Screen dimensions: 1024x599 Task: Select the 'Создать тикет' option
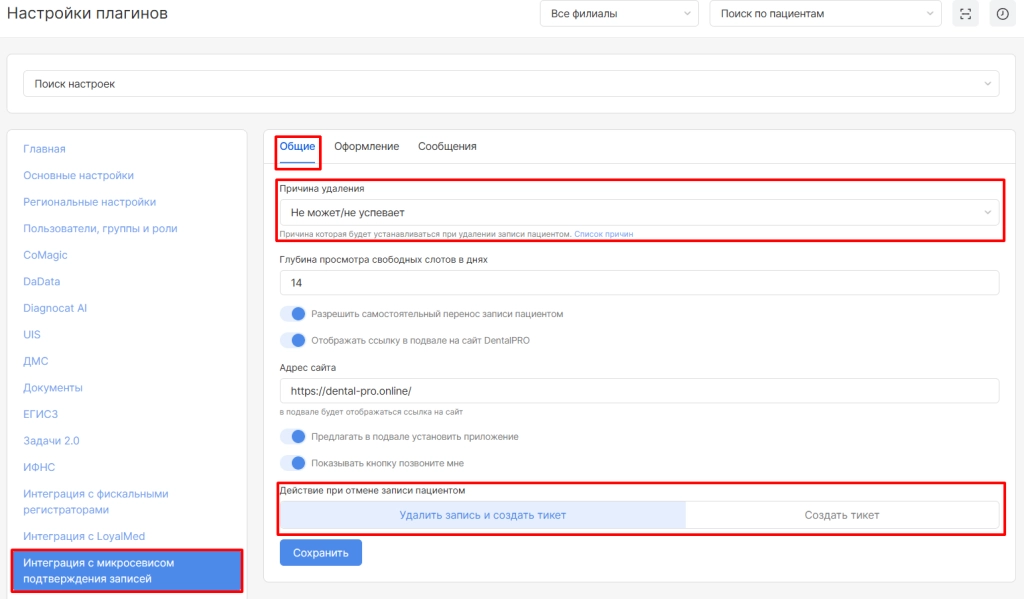842,515
